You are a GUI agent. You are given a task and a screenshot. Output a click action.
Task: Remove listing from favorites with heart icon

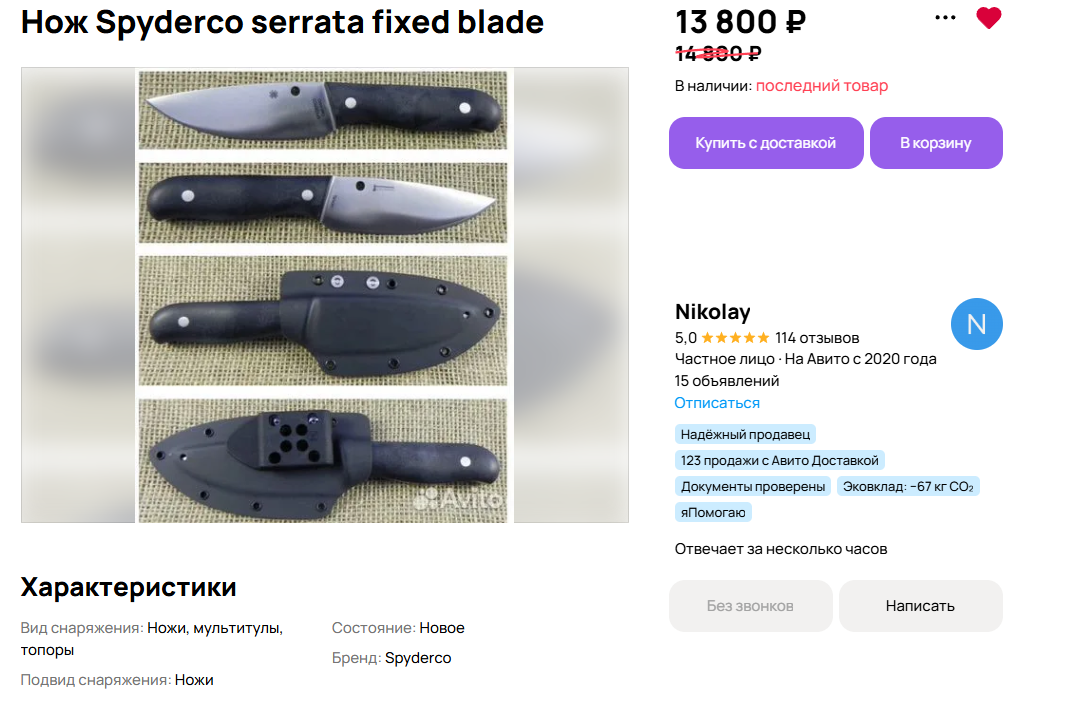tap(988, 18)
